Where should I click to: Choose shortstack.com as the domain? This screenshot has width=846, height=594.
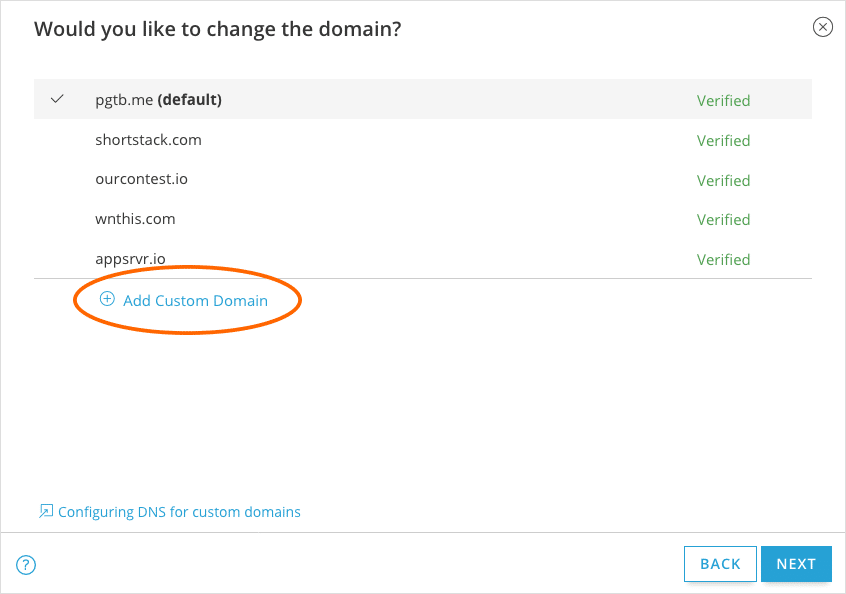click(148, 140)
